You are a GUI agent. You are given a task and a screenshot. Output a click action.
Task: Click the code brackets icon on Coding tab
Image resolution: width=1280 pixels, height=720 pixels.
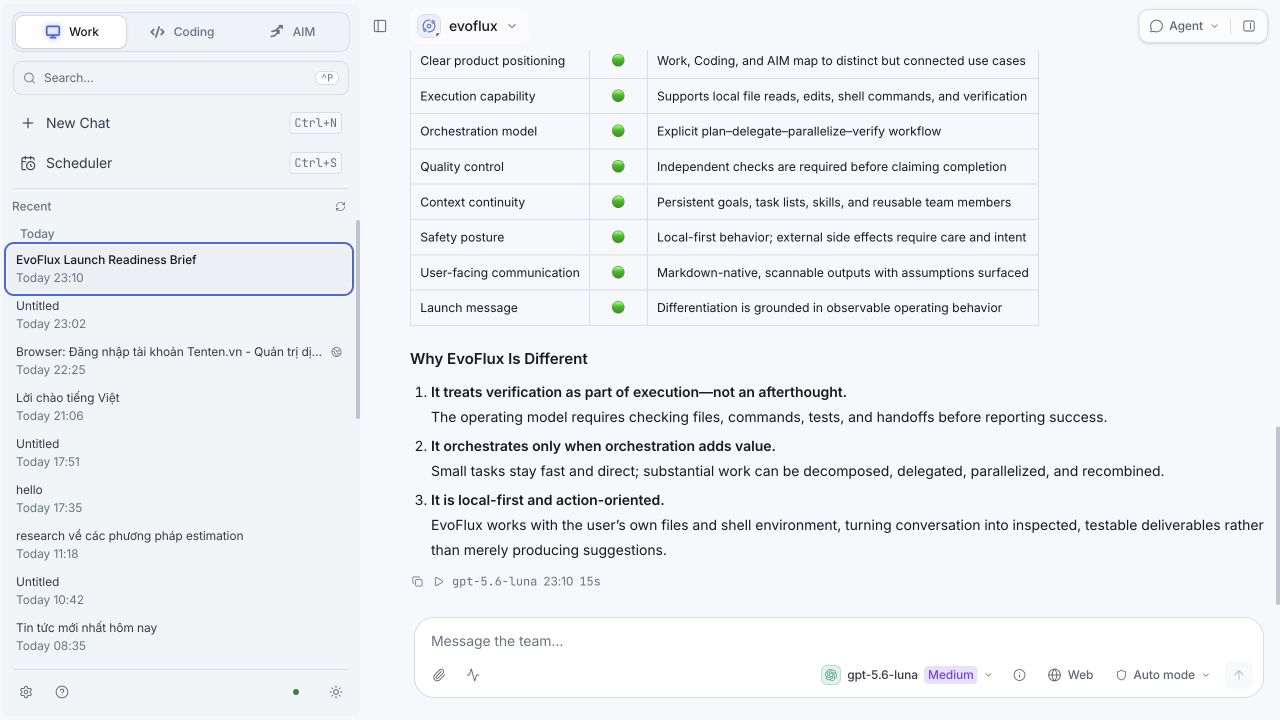pos(157,32)
